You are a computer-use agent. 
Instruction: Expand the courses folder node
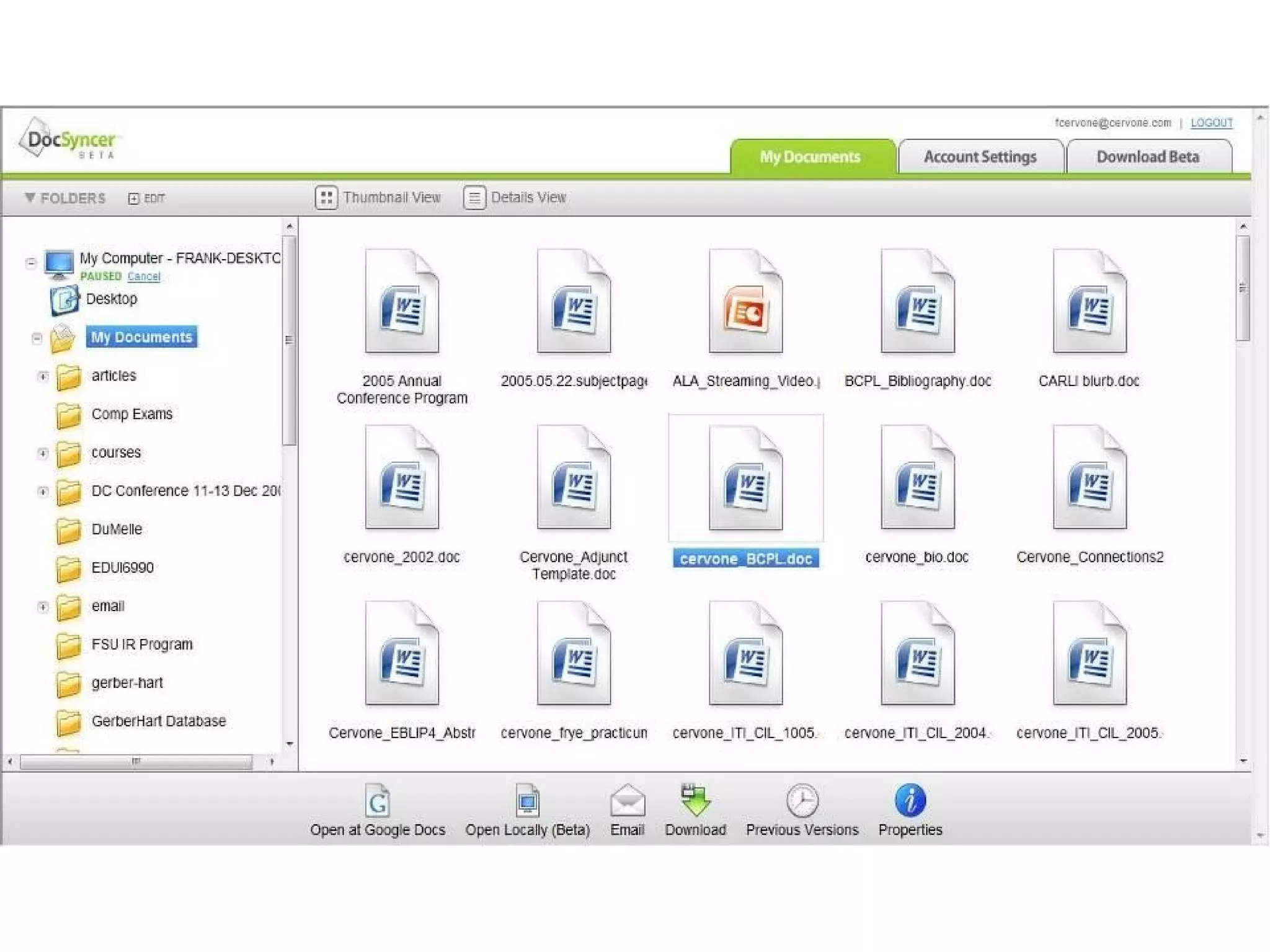pos(43,453)
